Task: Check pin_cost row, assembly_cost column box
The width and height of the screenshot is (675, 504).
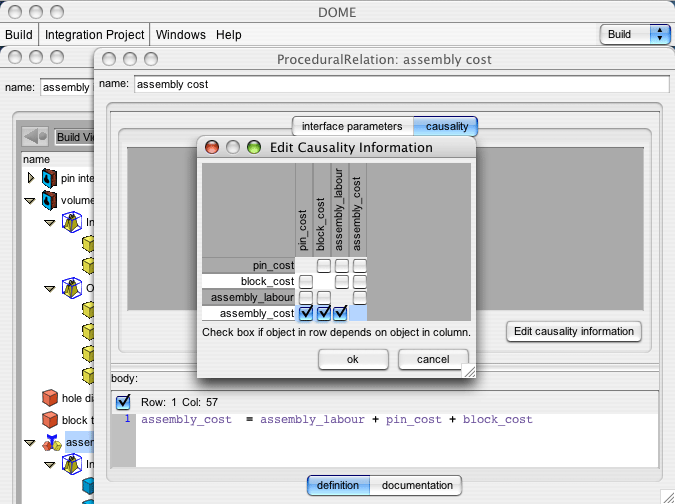Action: pos(359,266)
